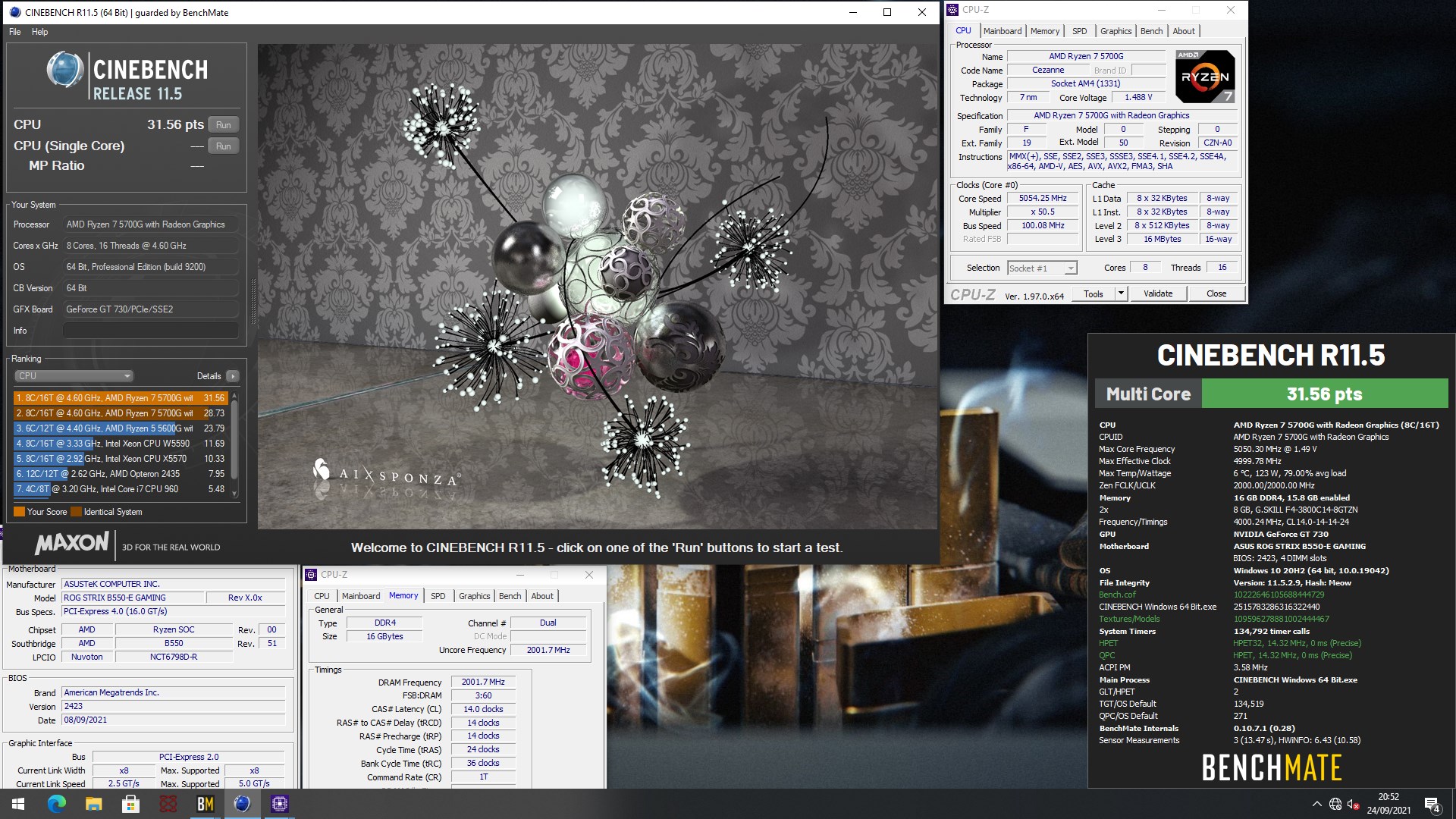This screenshot has height=819, width=1456.
Task: Open the Ranking CPU dropdown
Action: (x=74, y=376)
